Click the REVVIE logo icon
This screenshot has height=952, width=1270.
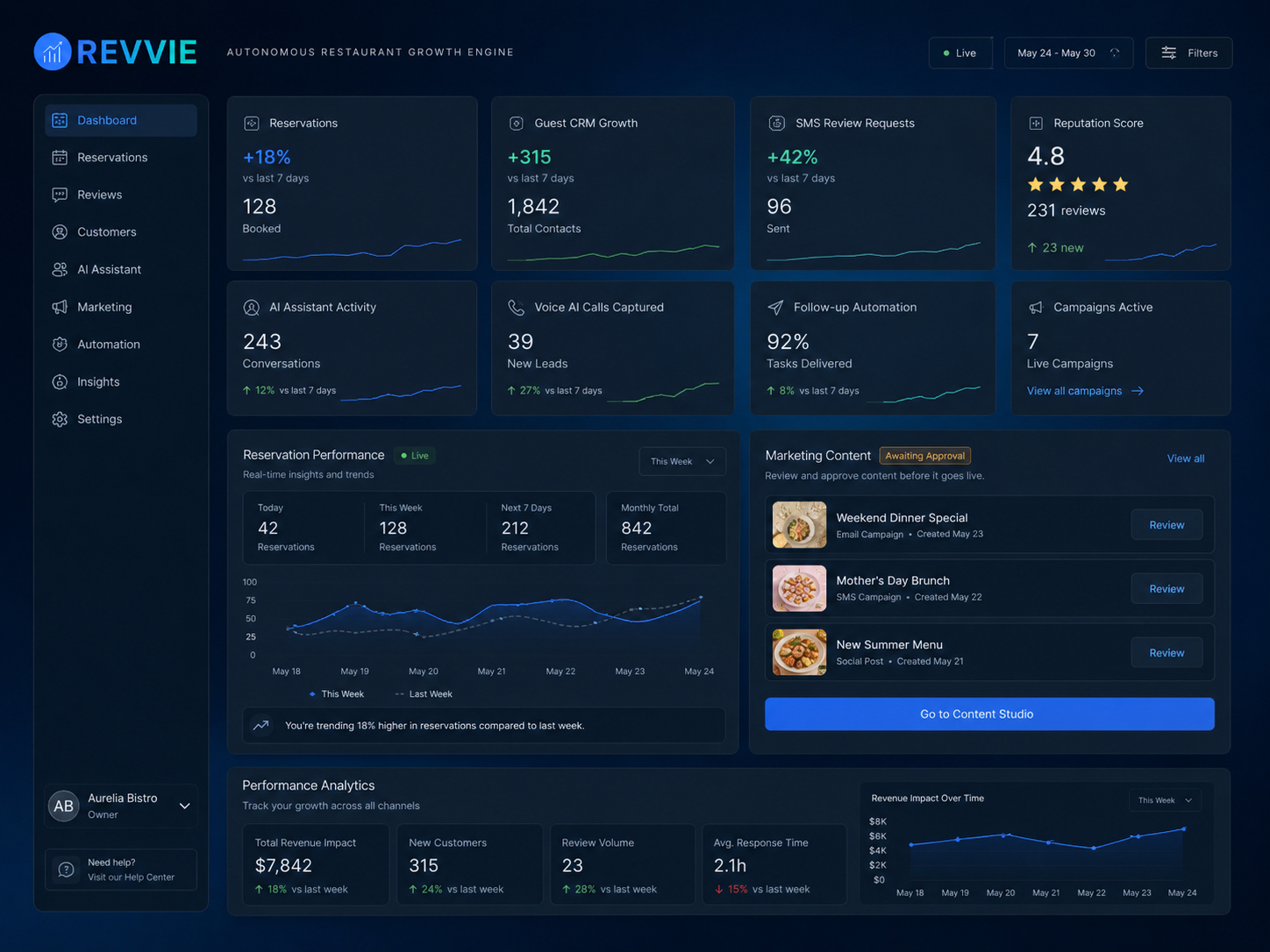tap(53, 52)
